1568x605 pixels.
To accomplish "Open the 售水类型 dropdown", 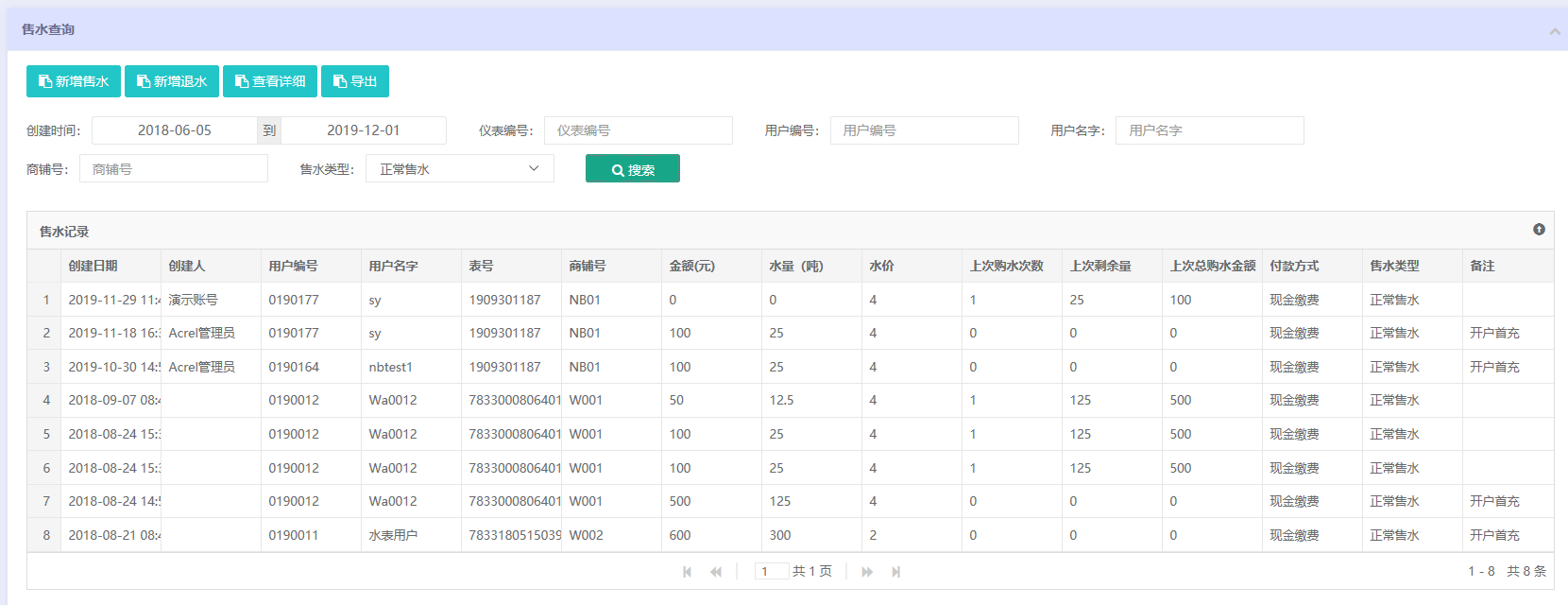I will pos(459,169).
